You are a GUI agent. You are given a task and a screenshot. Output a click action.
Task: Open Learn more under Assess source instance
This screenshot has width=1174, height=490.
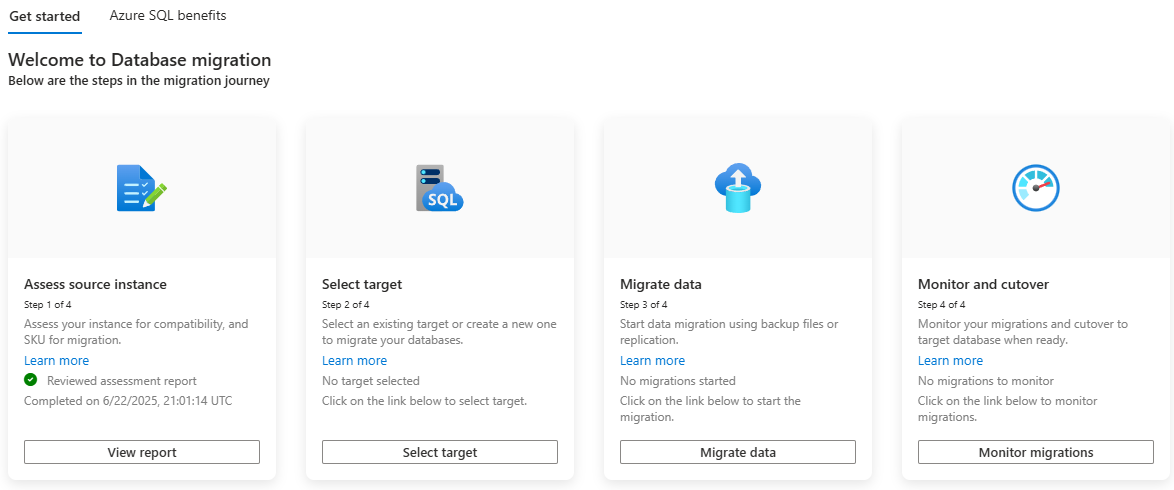coord(56,361)
